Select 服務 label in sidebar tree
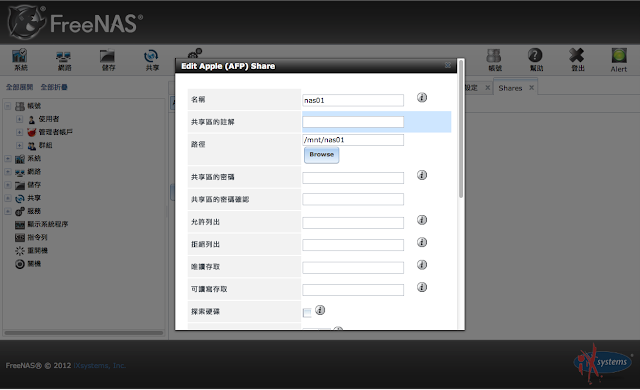The height and width of the screenshot is (390, 640). [x=34, y=211]
